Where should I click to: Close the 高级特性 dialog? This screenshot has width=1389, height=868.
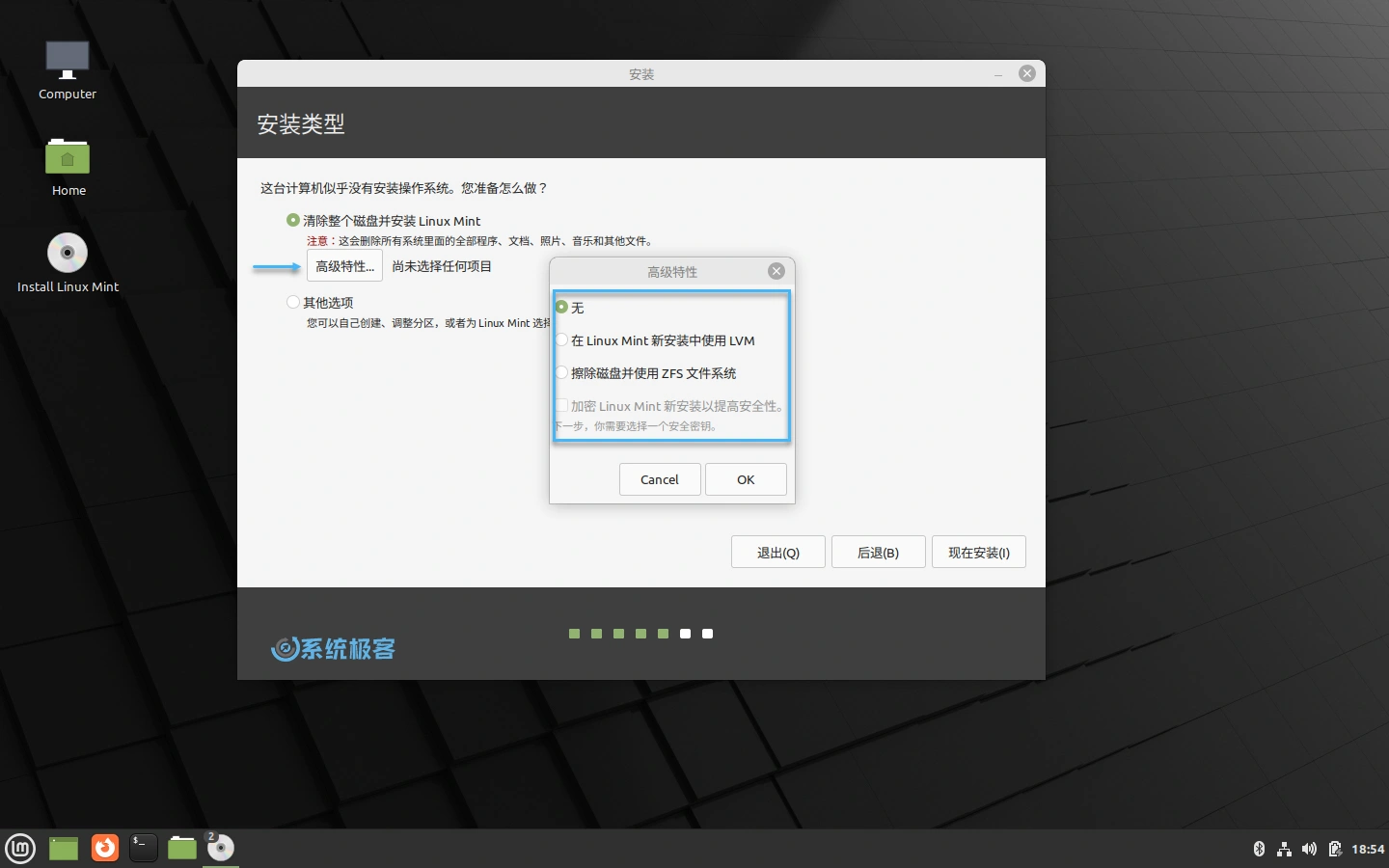click(x=776, y=271)
